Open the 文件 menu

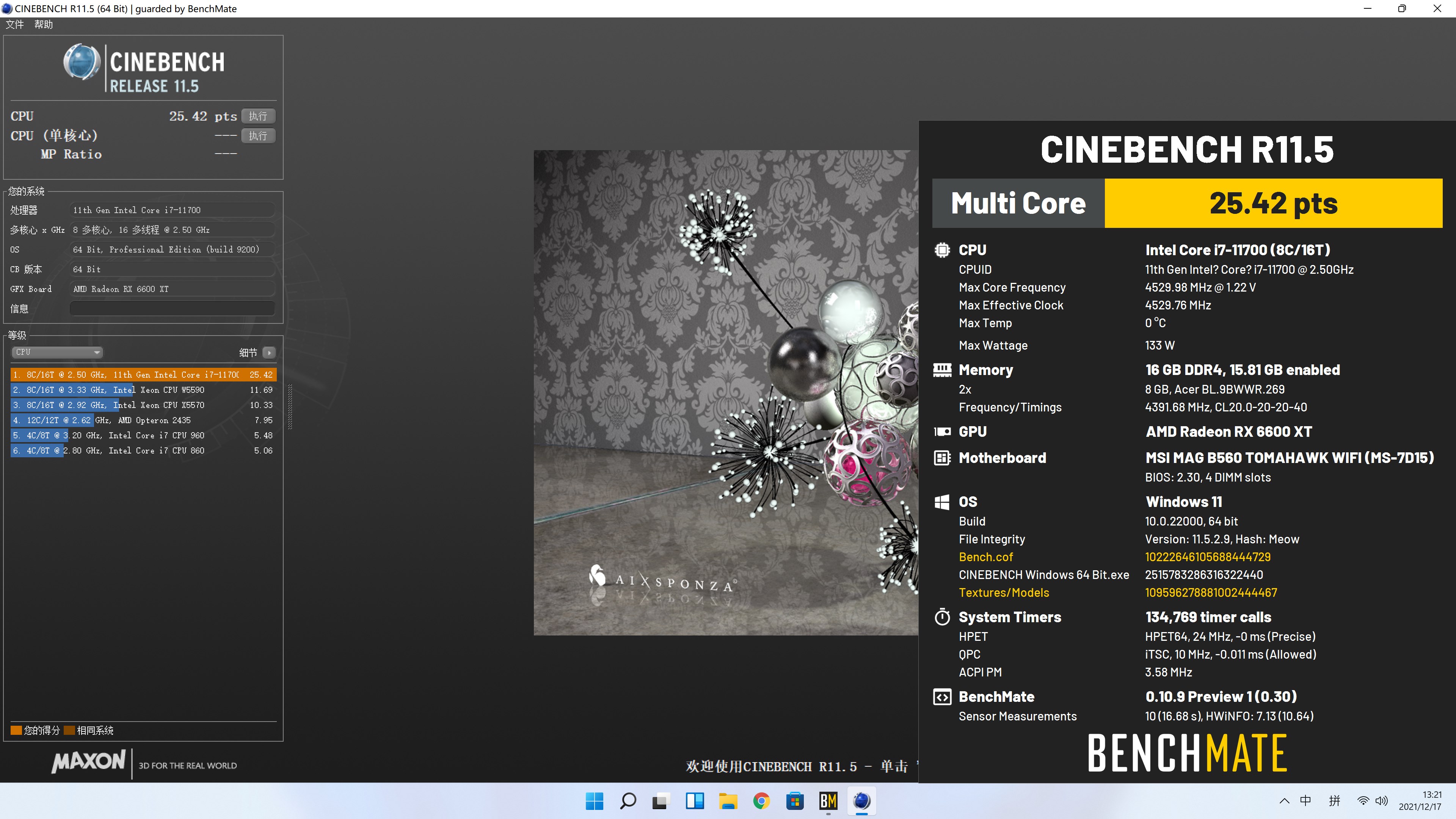15,24
